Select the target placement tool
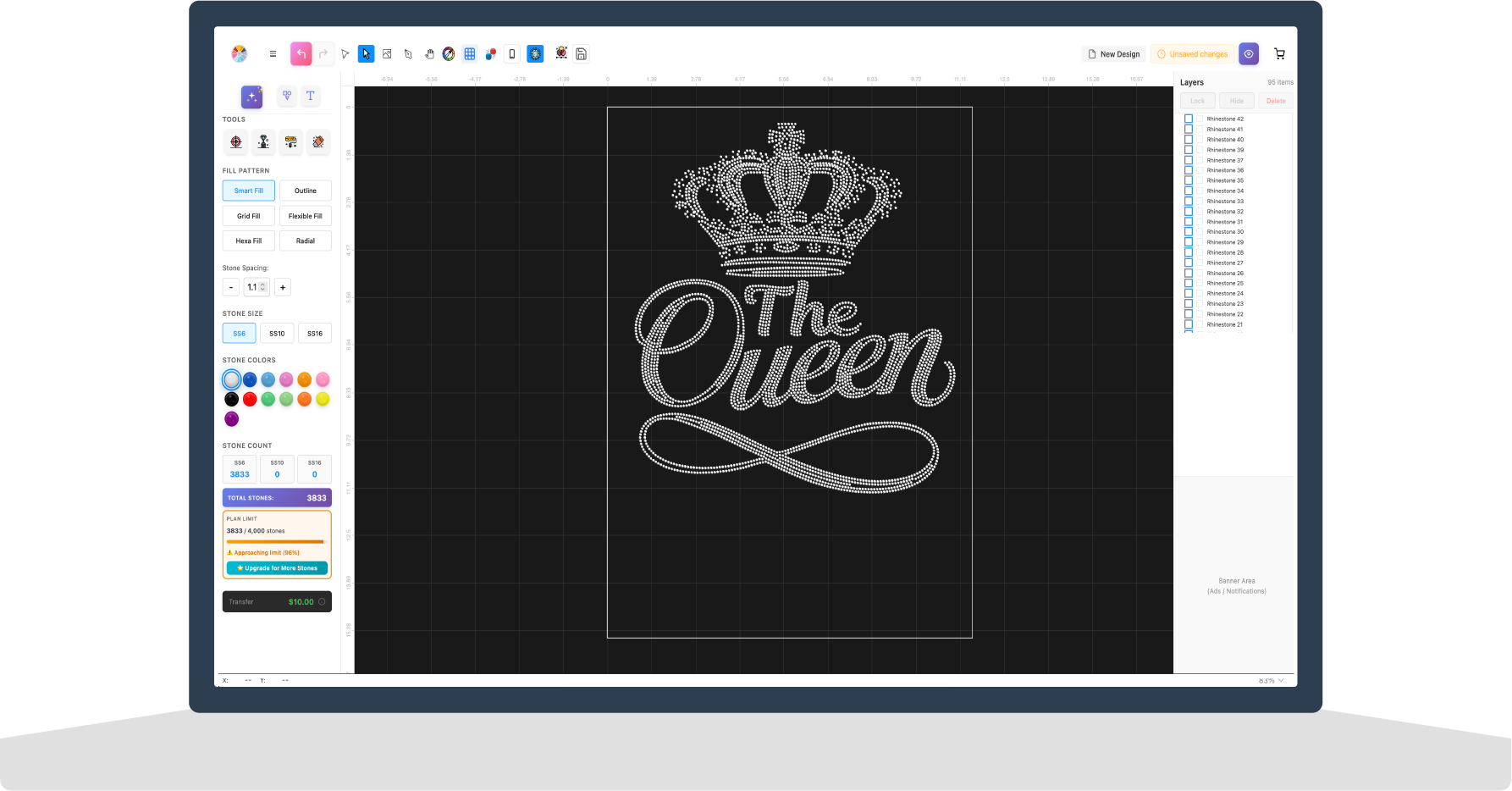 [x=236, y=142]
